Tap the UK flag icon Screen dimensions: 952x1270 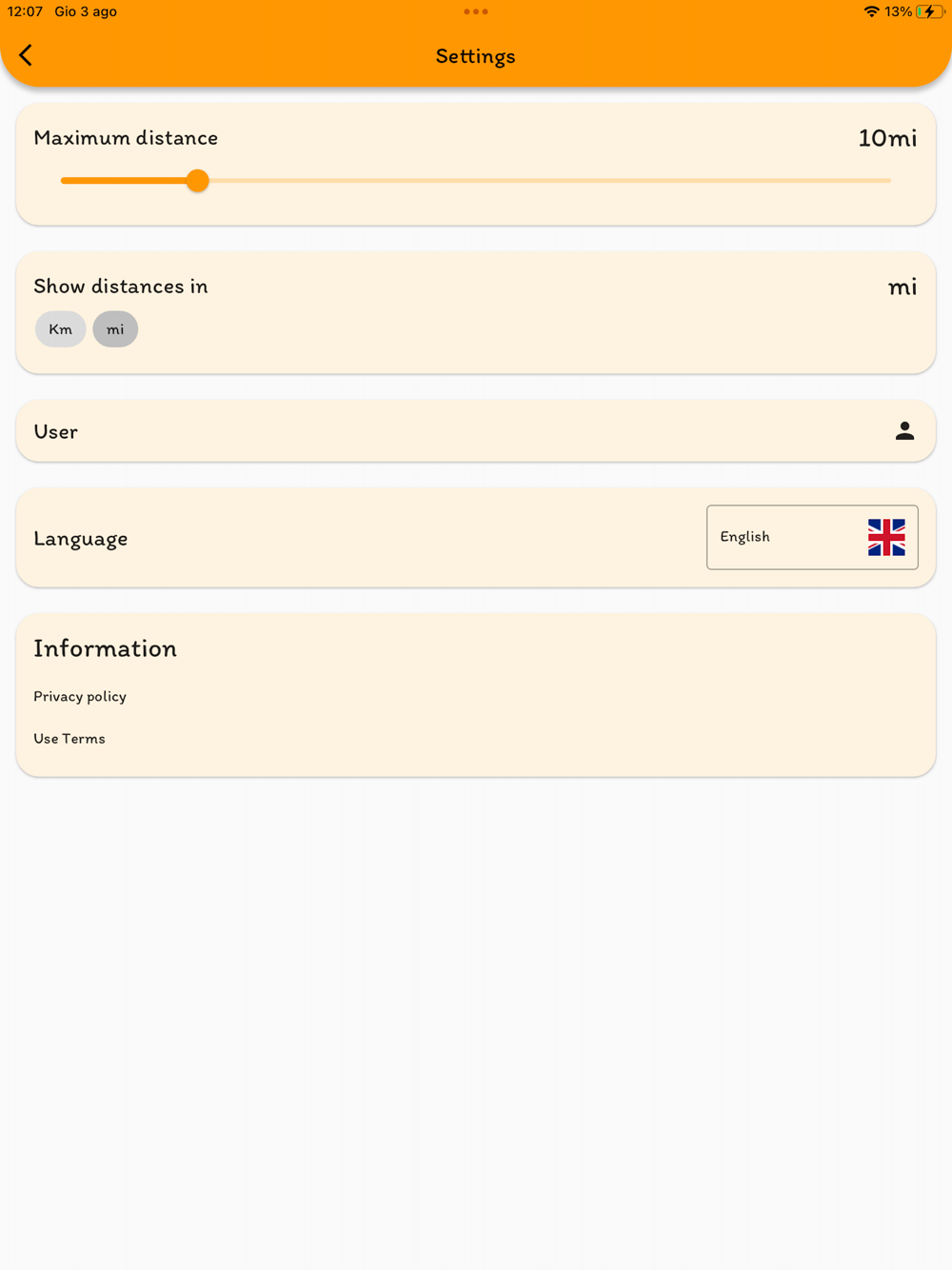click(886, 537)
